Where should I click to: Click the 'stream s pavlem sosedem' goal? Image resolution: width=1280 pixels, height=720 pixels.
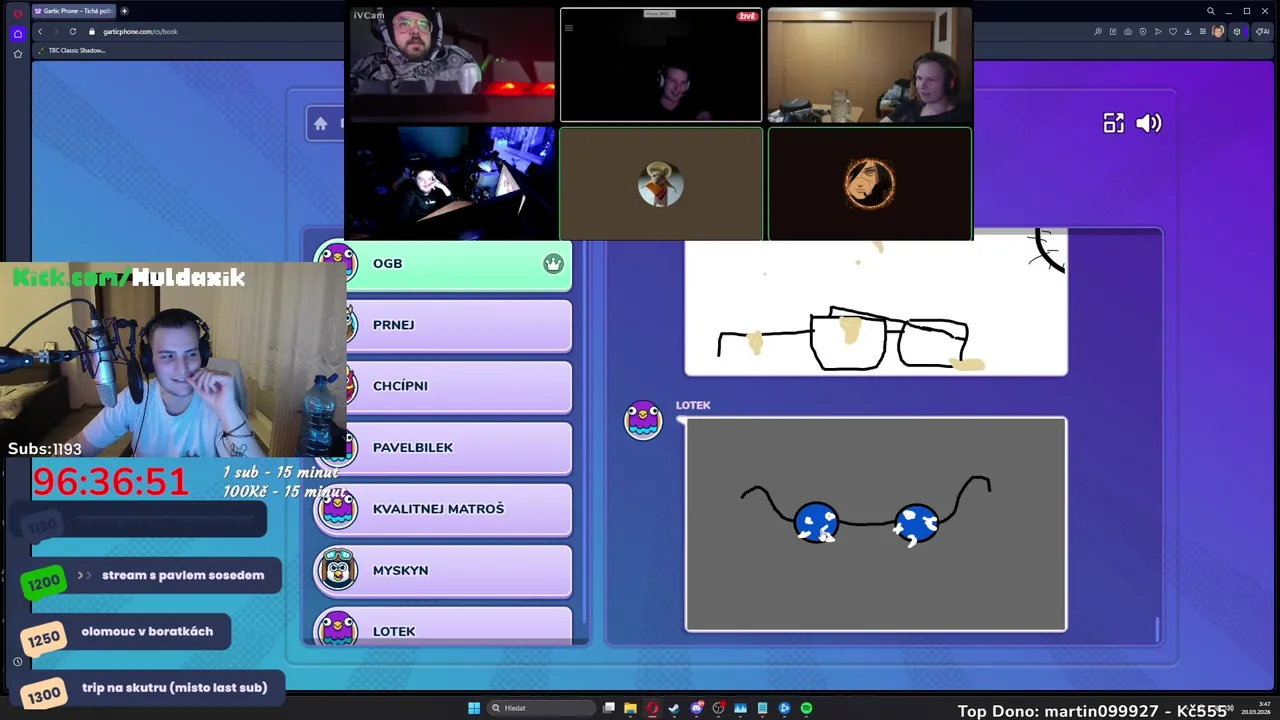pyautogui.click(x=151, y=576)
